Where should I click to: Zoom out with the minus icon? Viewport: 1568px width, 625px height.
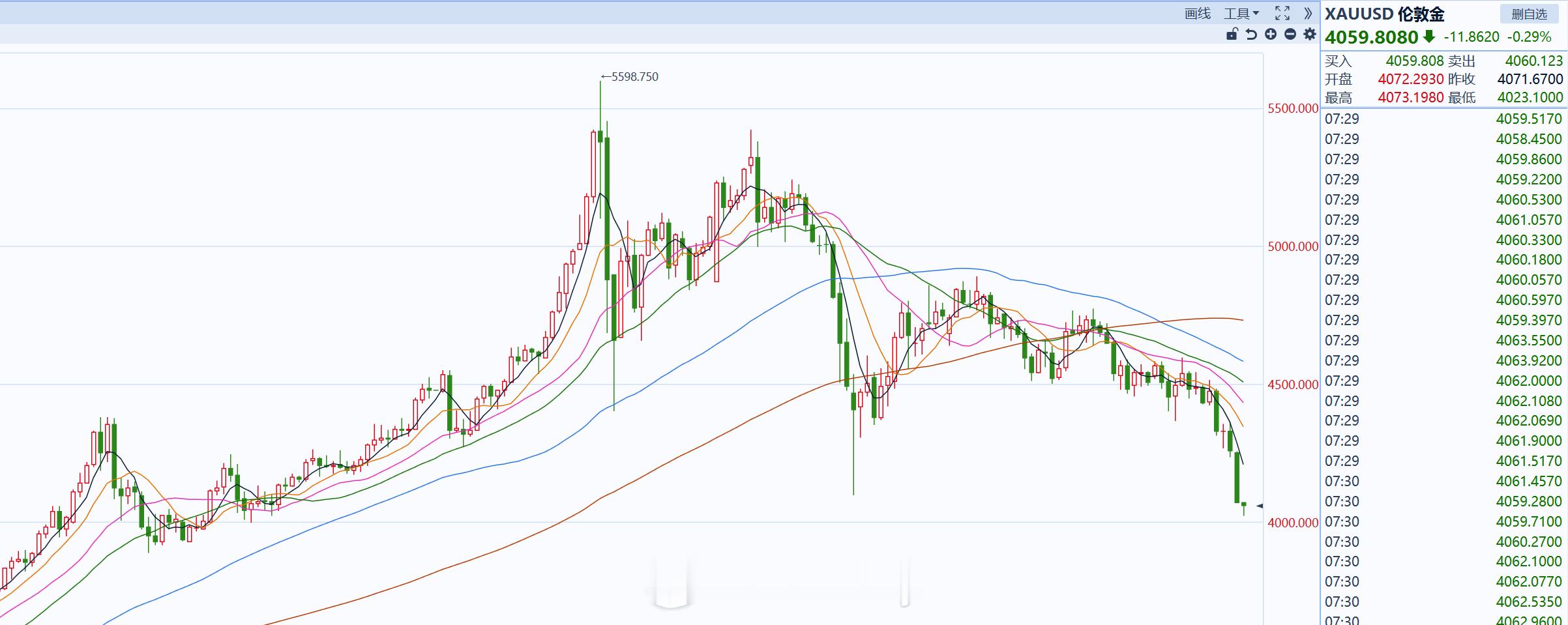pyautogui.click(x=1290, y=35)
